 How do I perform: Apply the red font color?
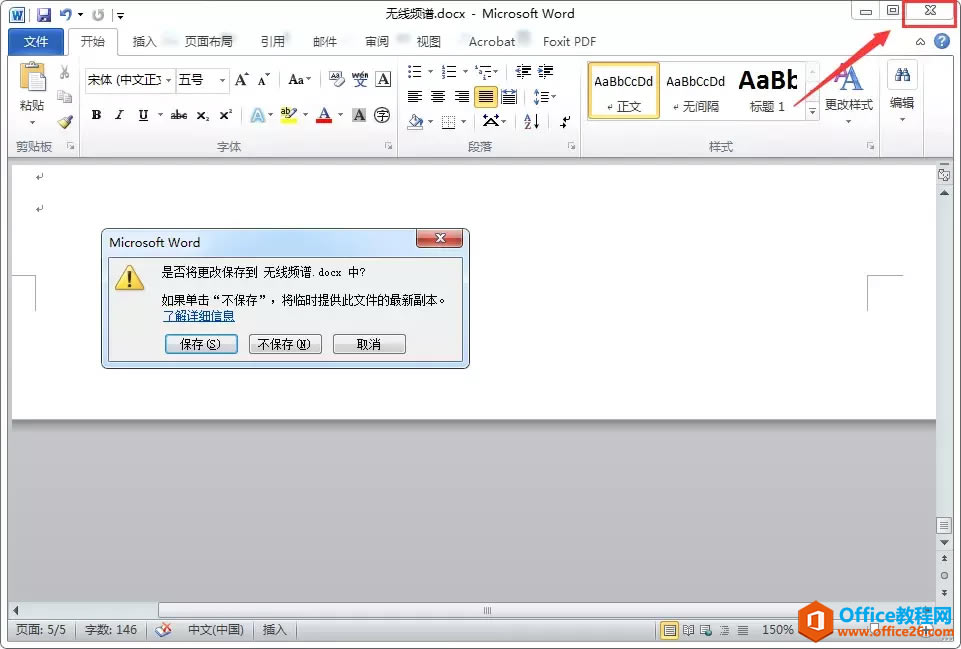324,115
